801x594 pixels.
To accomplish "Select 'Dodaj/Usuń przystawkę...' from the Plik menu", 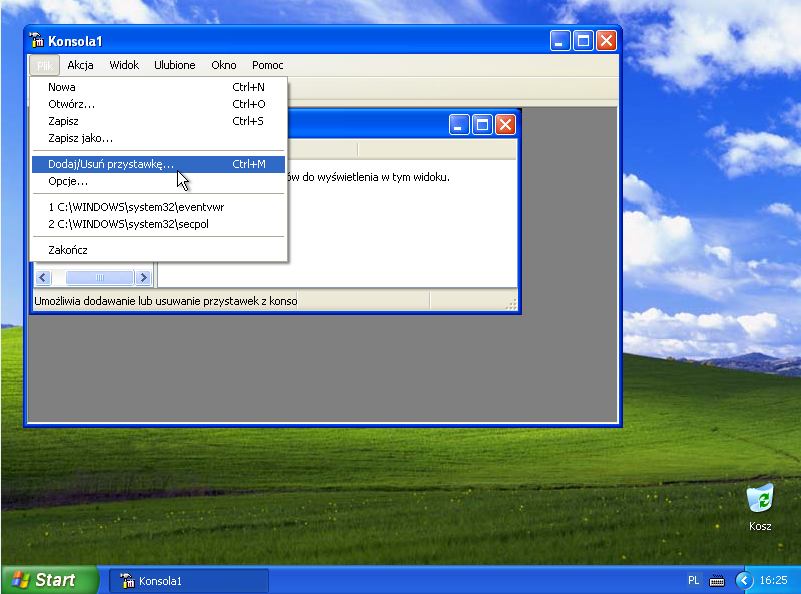I will click(110, 164).
